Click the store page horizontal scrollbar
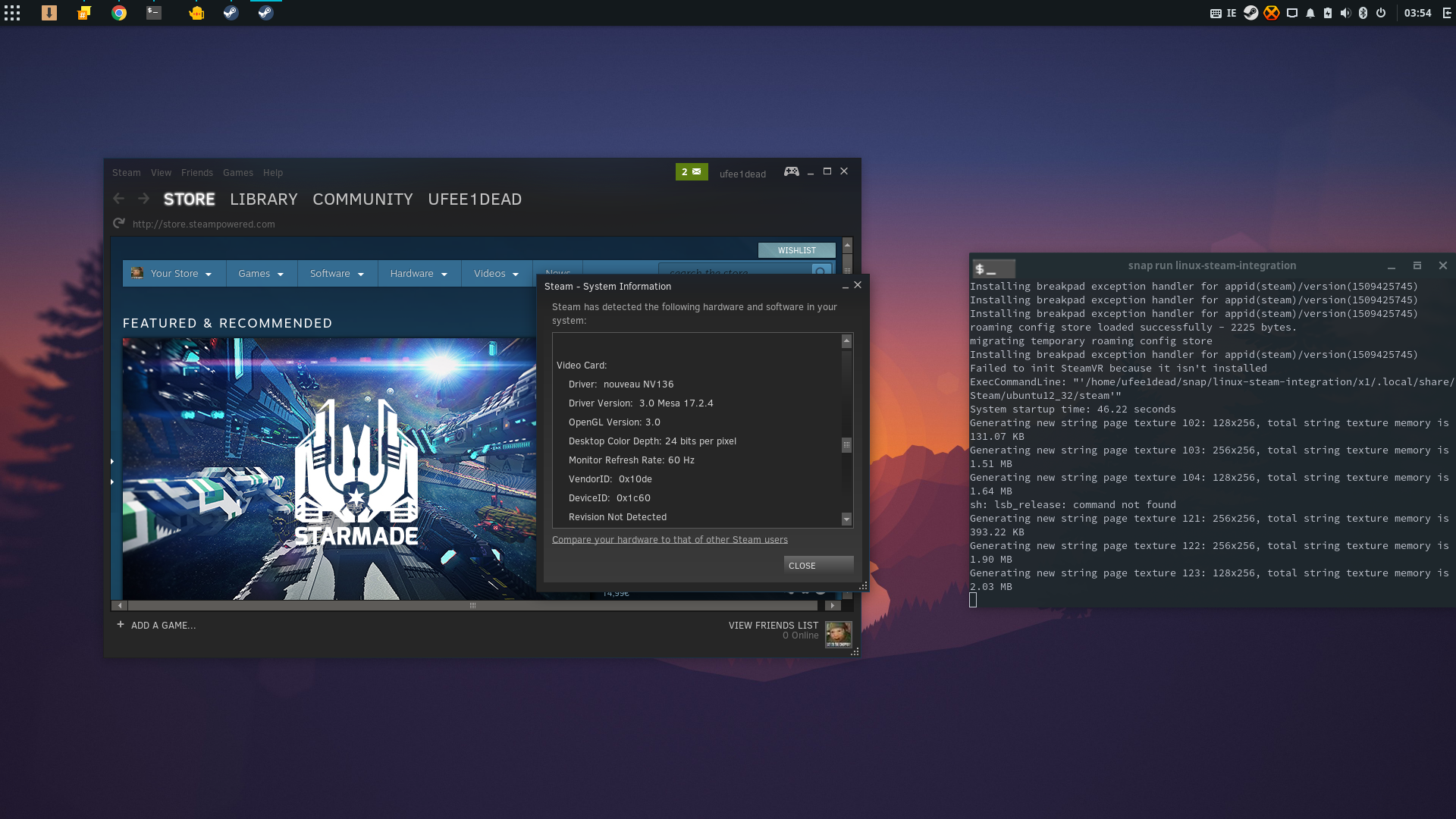This screenshot has width=1456, height=819. tap(472, 606)
